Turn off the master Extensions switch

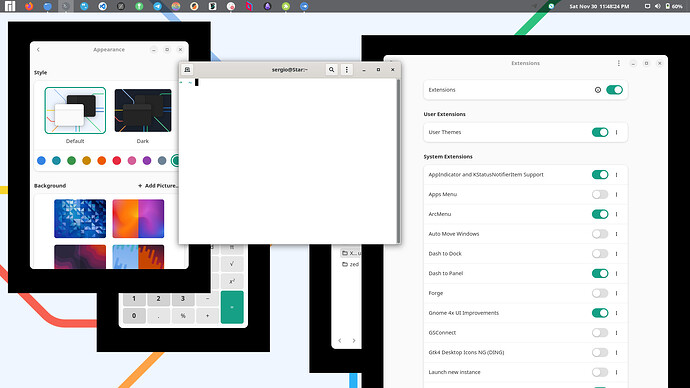click(x=614, y=90)
